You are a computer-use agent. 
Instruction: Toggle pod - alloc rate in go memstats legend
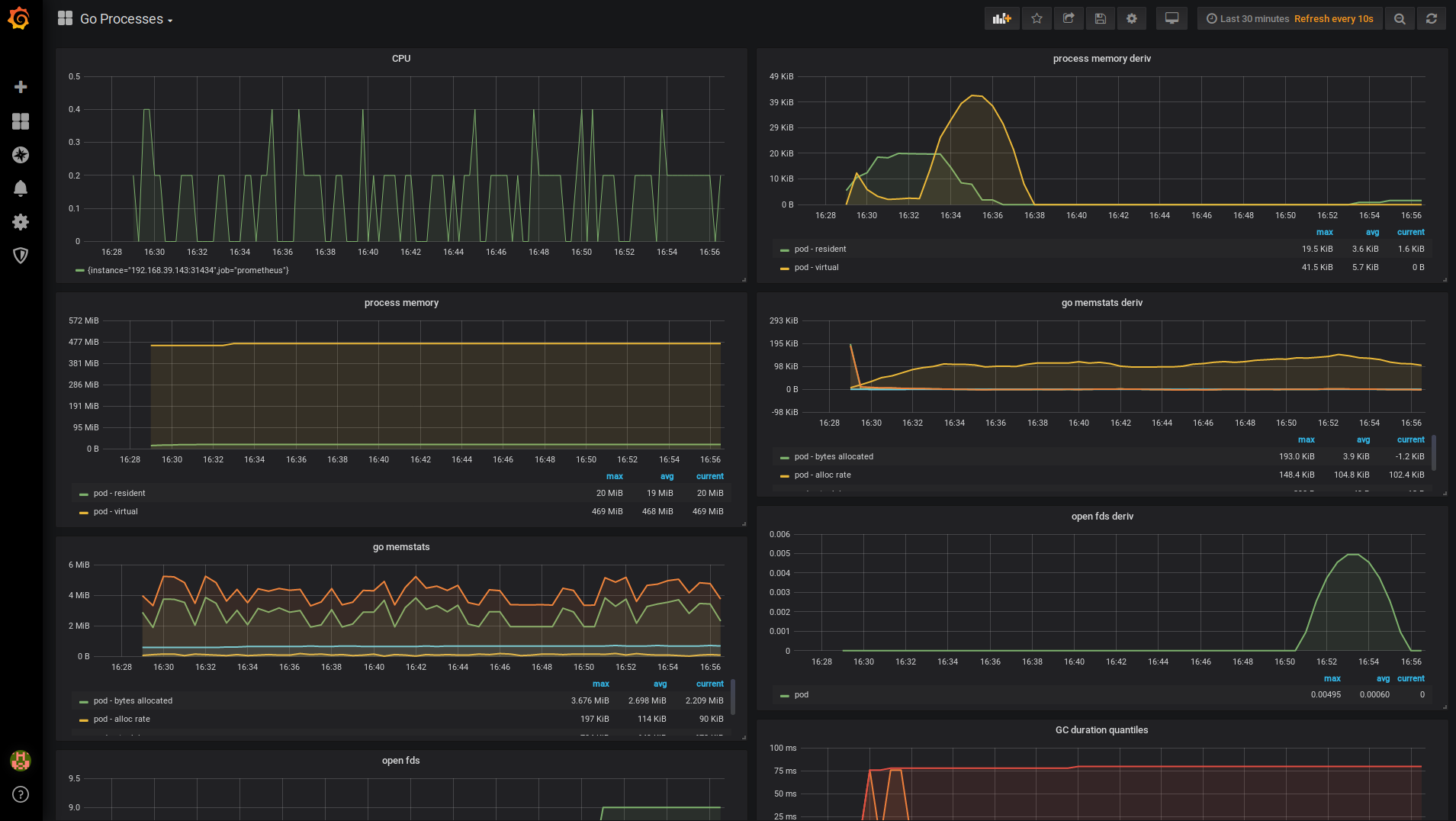coord(121,719)
